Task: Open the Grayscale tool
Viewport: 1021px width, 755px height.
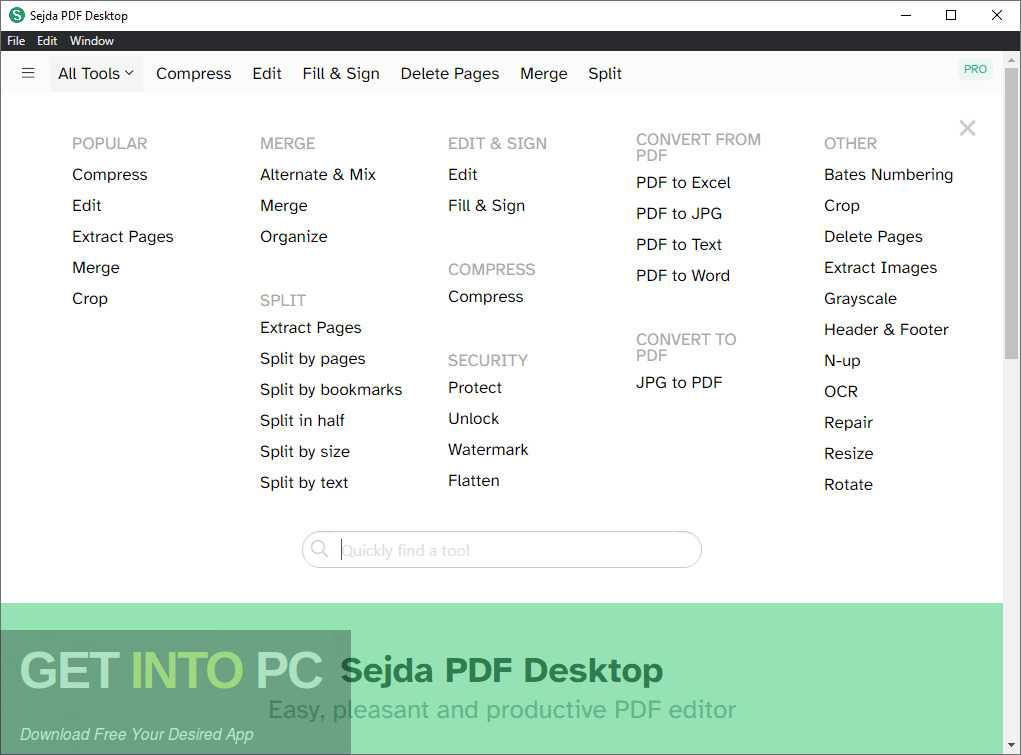Action: pyautogui.click(x=860, y=299)
